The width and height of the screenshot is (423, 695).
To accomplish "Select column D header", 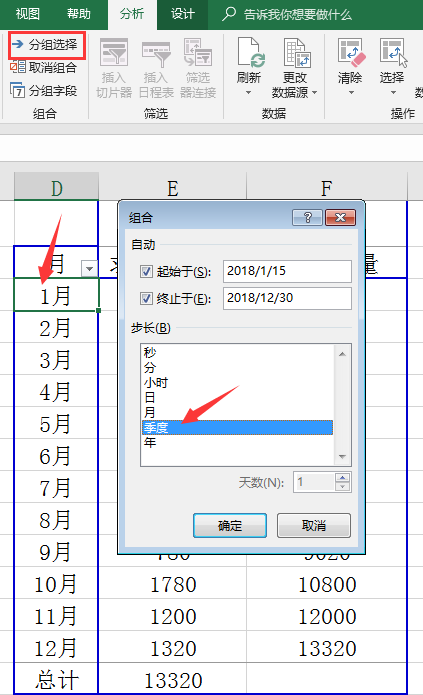I will click(x=56, y=187).
